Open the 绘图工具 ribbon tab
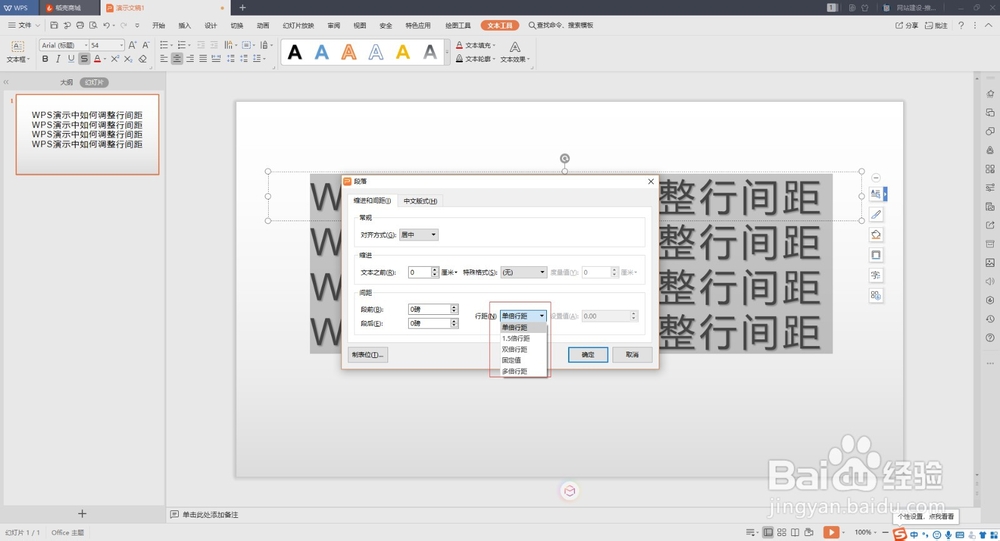This screenshot has height=541, width=1000. click(x=458, y=26)
